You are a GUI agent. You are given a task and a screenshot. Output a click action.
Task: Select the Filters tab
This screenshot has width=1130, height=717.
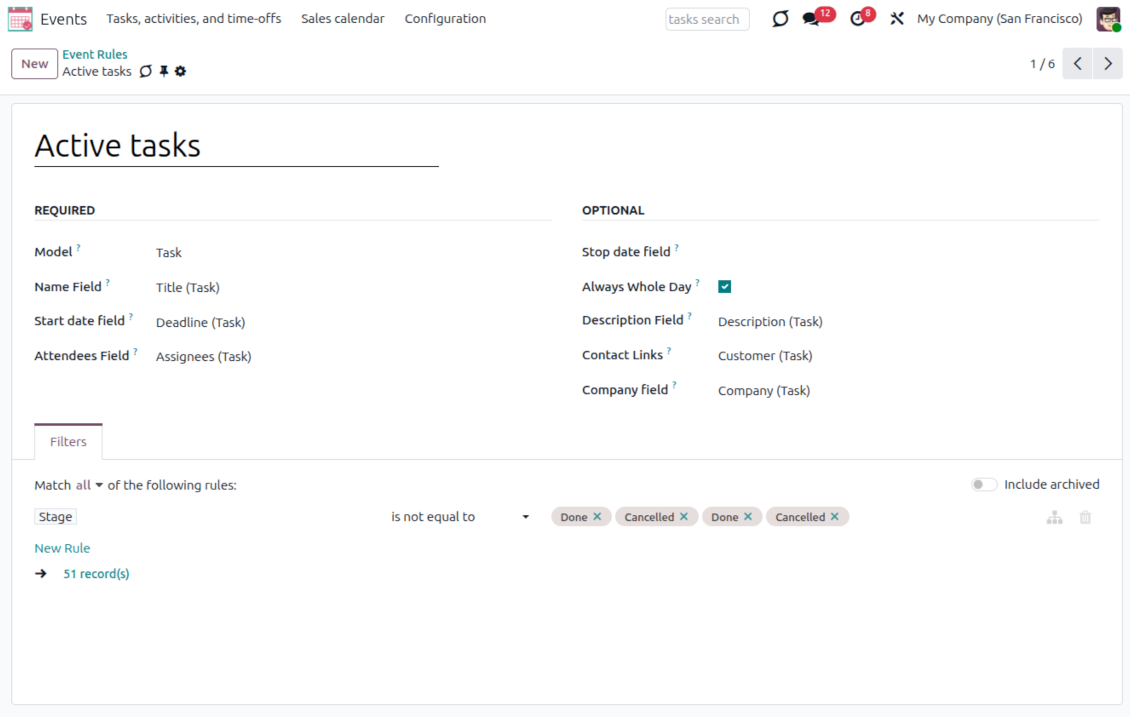[68, 442]
